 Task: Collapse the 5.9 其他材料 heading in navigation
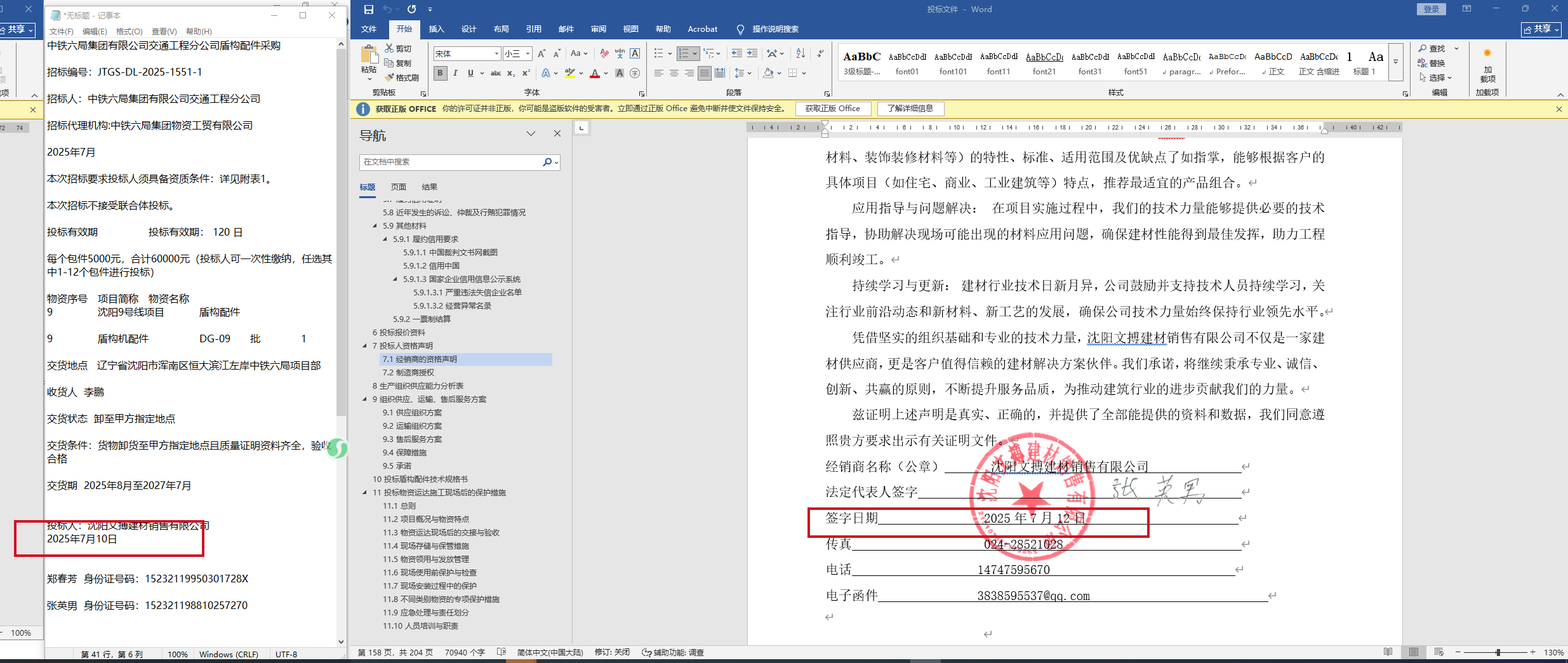pos(375,226)
